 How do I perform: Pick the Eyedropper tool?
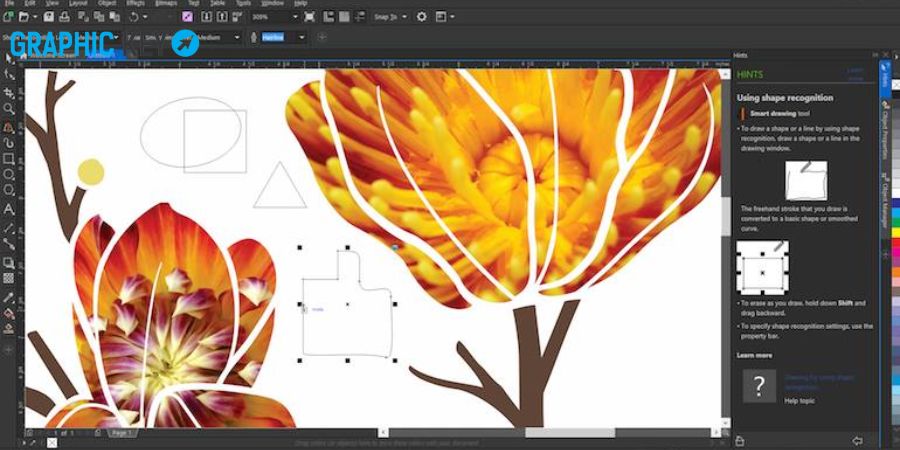(9, 297)
